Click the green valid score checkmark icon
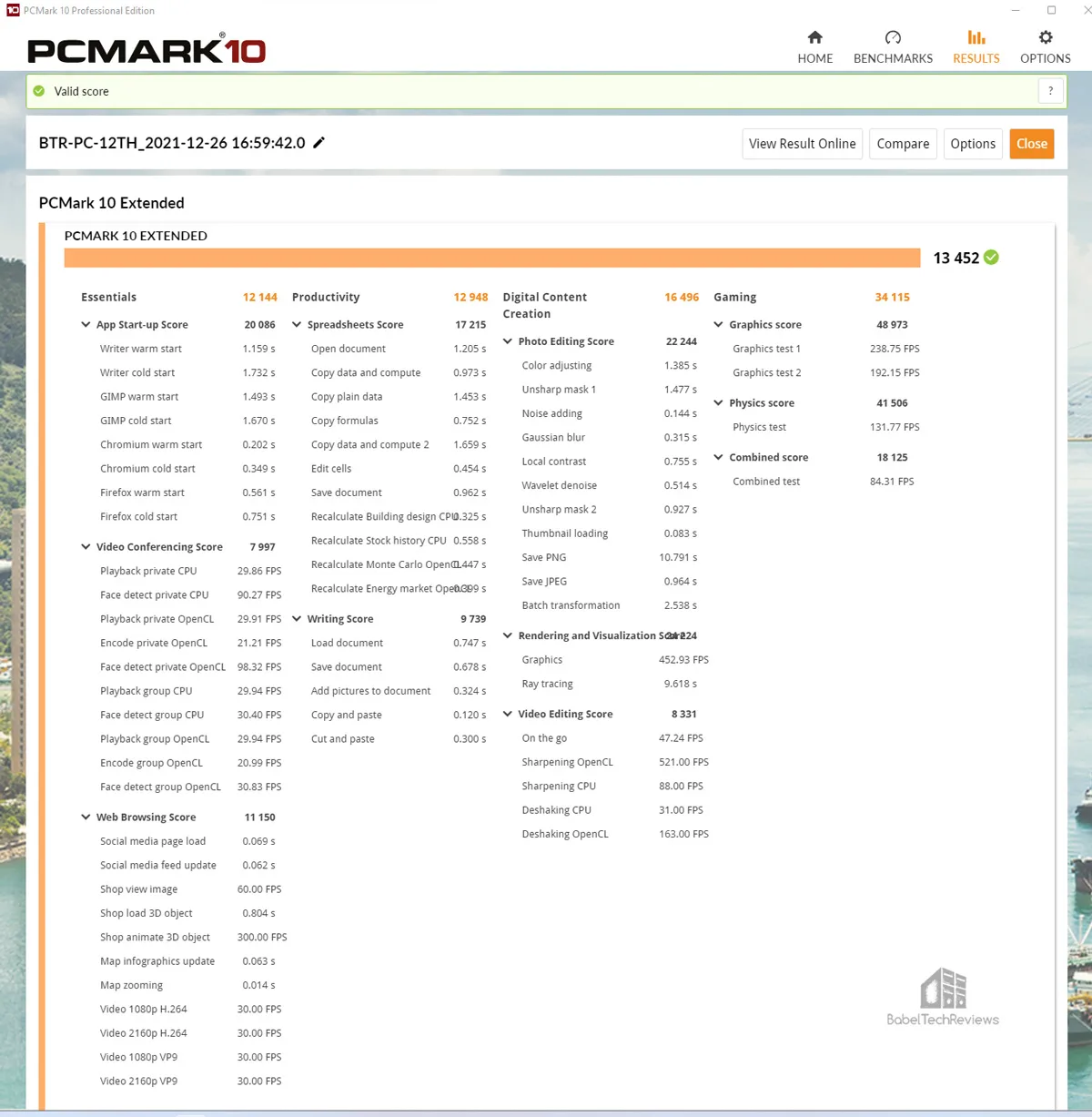The image size is (1092, 1117). (x=39, y=91)
